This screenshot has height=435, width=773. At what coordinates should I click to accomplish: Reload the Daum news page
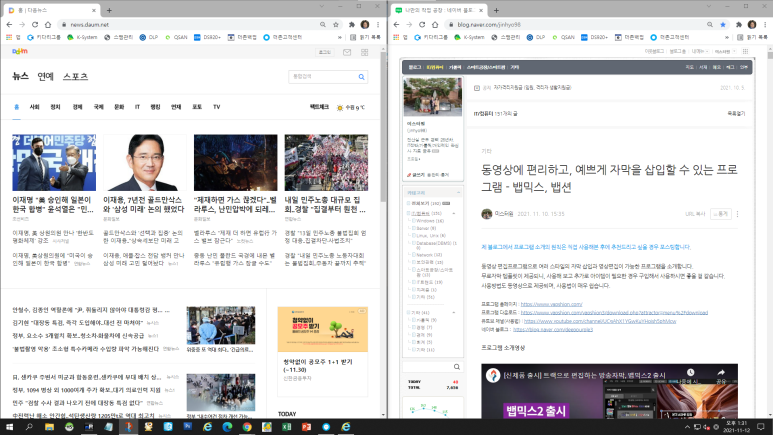coord(35,24)
